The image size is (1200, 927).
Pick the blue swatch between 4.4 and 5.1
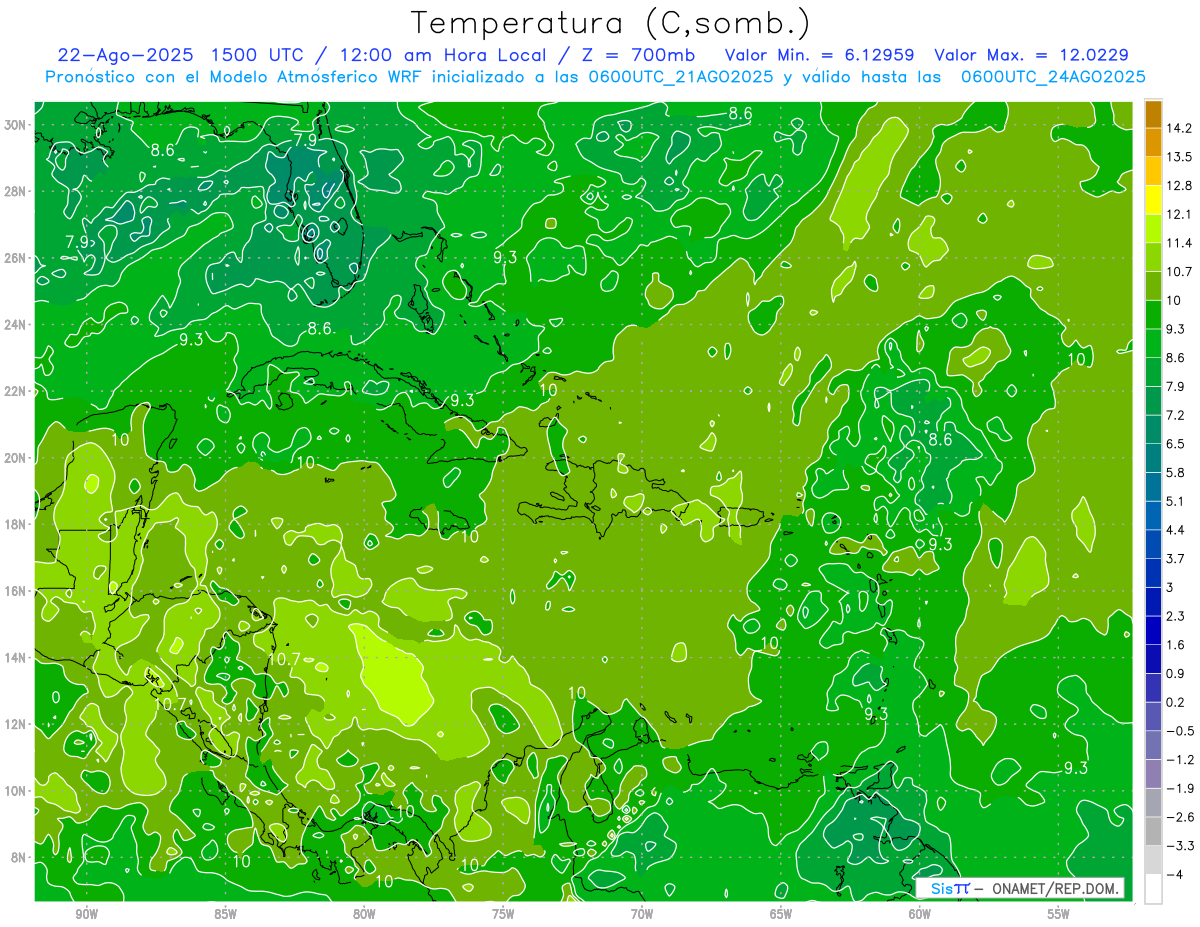click(x=1153, y=515)
